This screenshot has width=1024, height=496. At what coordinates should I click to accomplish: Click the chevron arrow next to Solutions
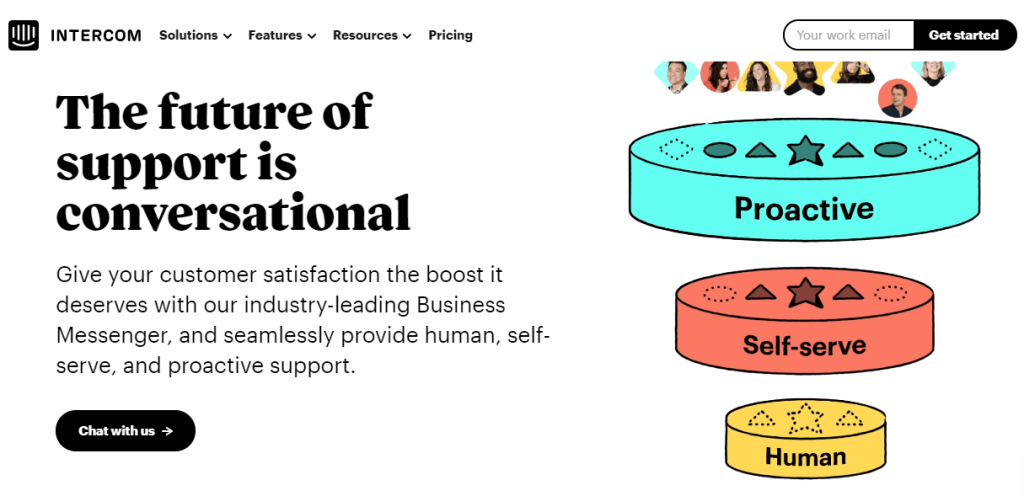(x=227, y=37)
